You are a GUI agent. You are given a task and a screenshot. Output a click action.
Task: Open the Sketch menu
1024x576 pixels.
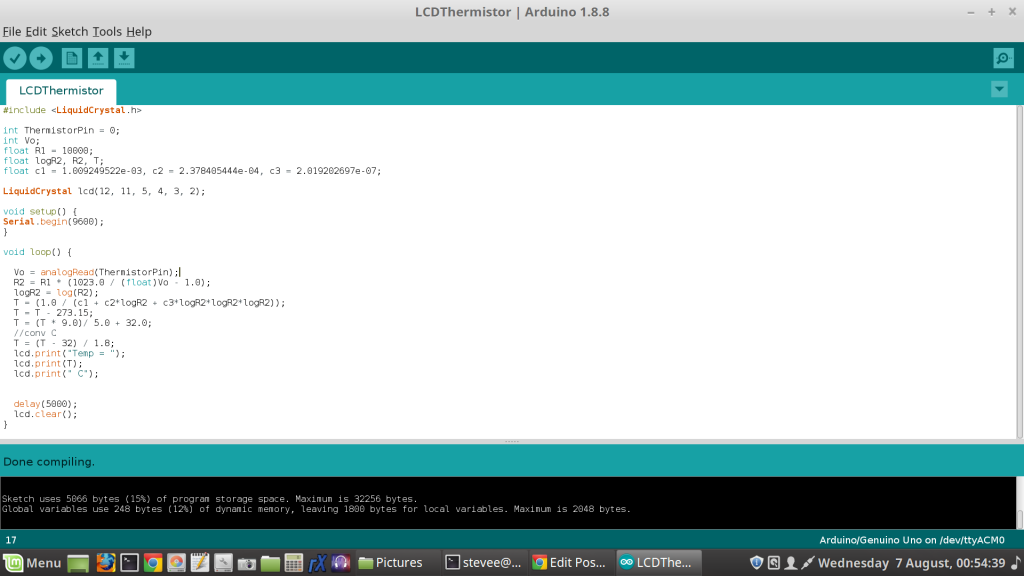click(x=70, y=31)
